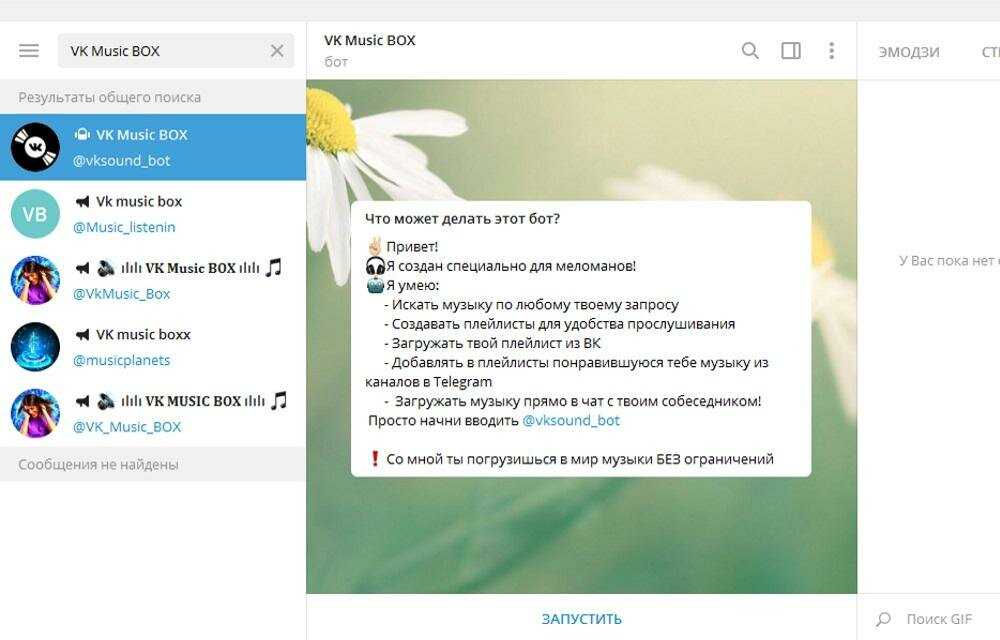
Task: Click the blue glowing musicplanets avatar
Action: 35,347
